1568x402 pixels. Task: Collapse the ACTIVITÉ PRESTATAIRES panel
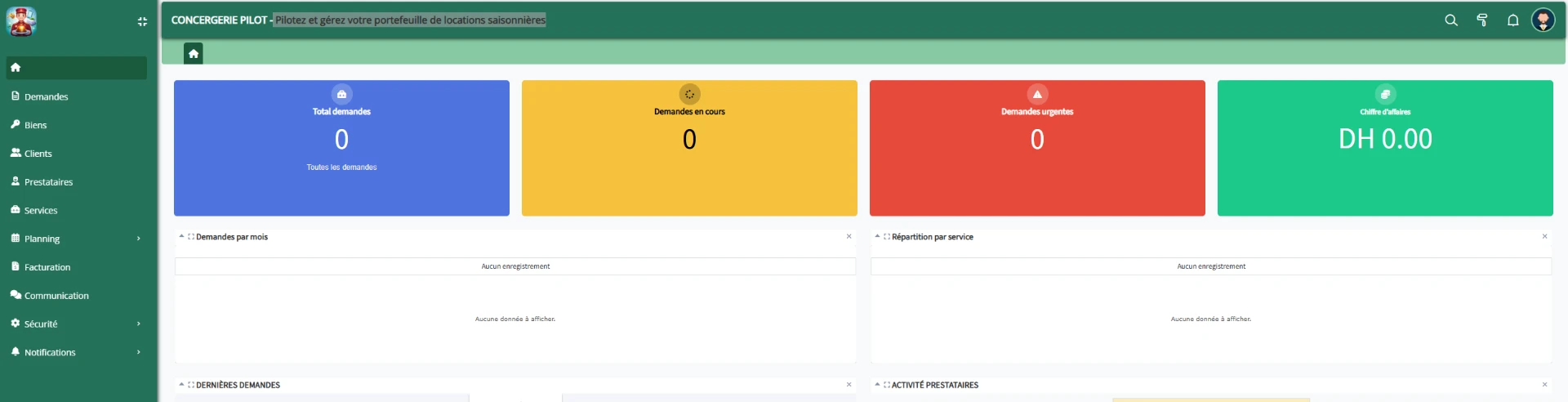(878, 384)
